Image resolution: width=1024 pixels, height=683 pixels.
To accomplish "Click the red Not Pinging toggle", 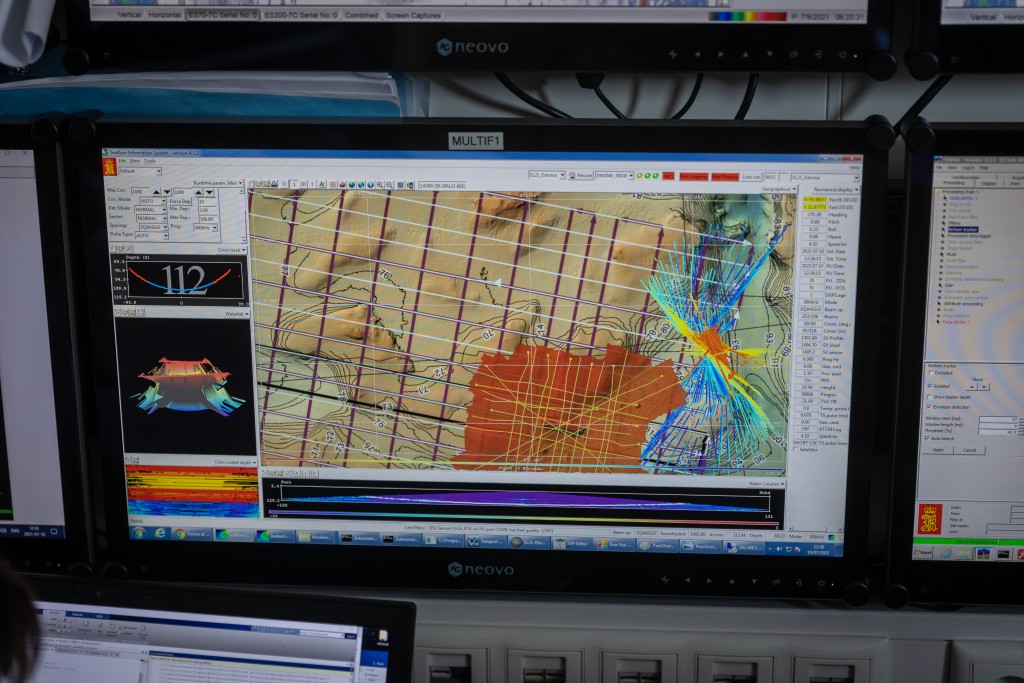I will (x=724, y=176).
